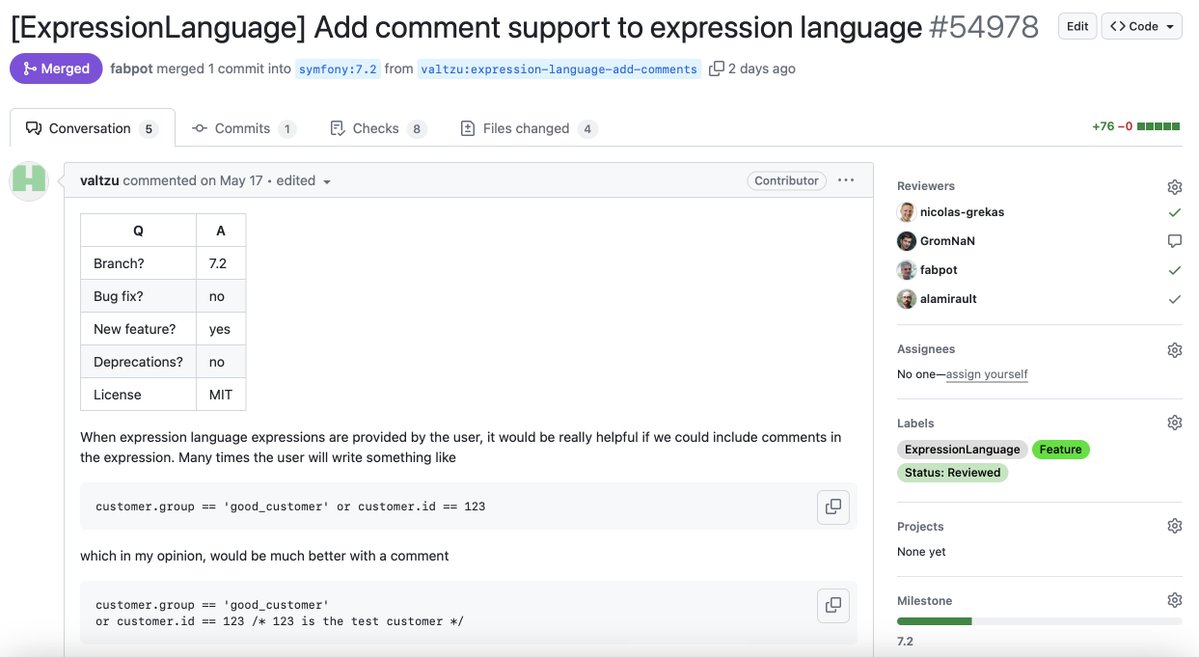Expand the edited history dropdown
Viewport: 1199px width, 657px height.
point(304,181)
